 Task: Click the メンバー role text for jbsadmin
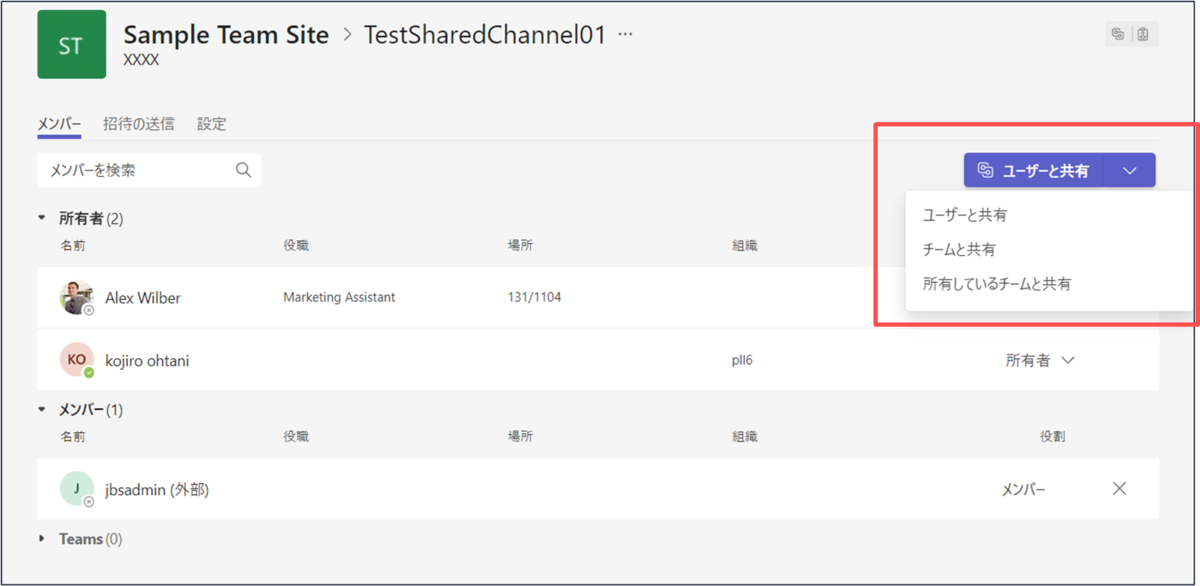pyautogui.click(x=1024, y=489)
